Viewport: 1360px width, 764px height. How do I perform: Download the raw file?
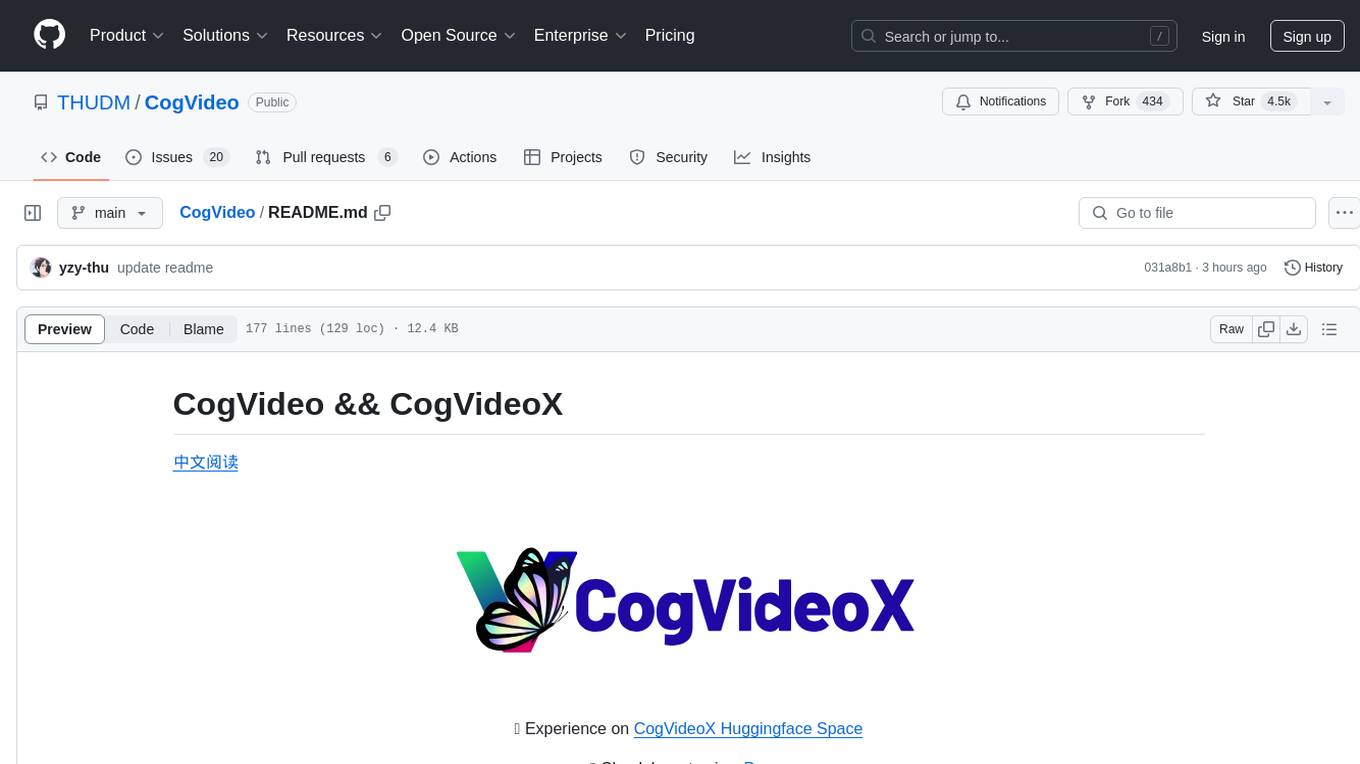click(x=1293, y=329)
